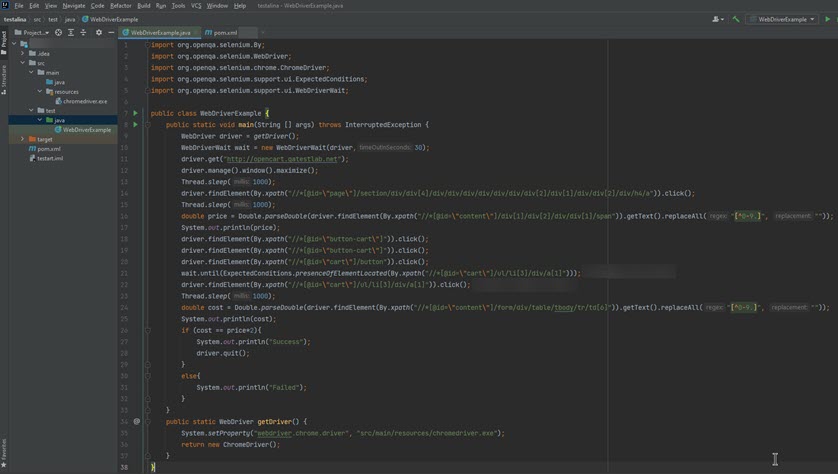The width and height of the screenshot is (838, 474).
Task: Open the Navigate menu
Action: [74, 6]
